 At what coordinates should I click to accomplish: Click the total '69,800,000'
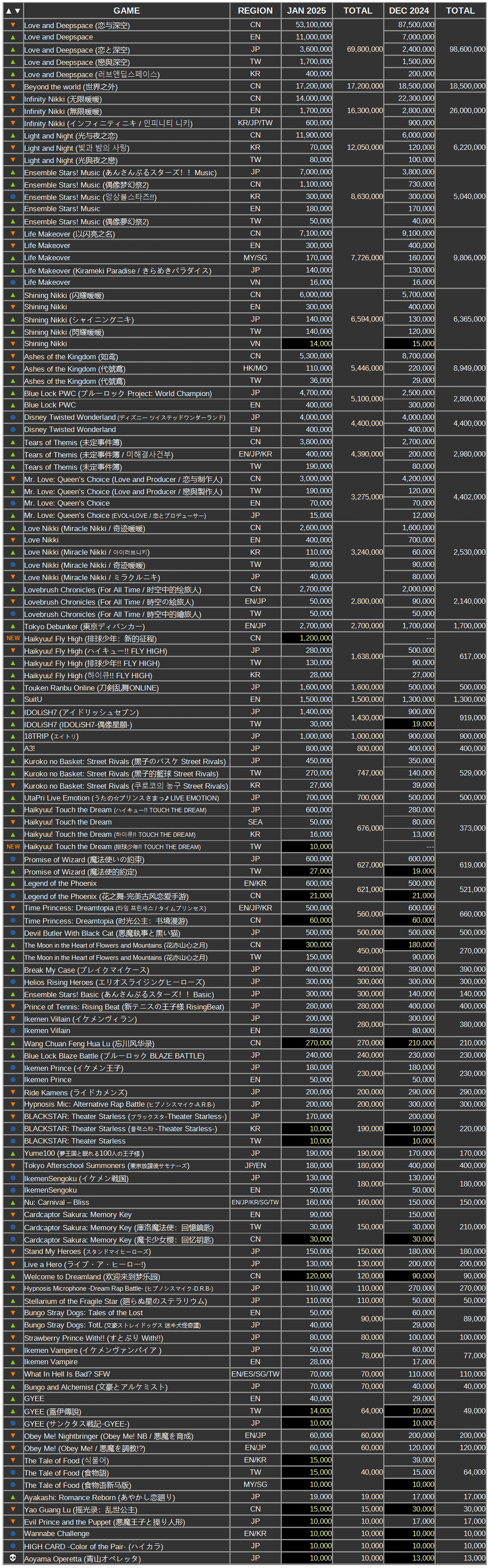point(365,49)
